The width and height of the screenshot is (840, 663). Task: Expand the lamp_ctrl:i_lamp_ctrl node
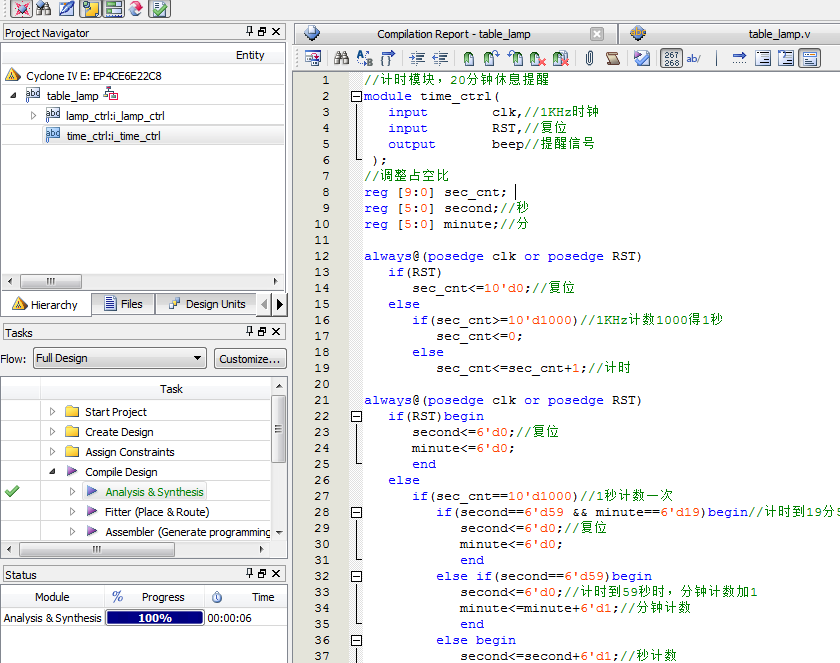pyautogui.click(x=33, y=116)
